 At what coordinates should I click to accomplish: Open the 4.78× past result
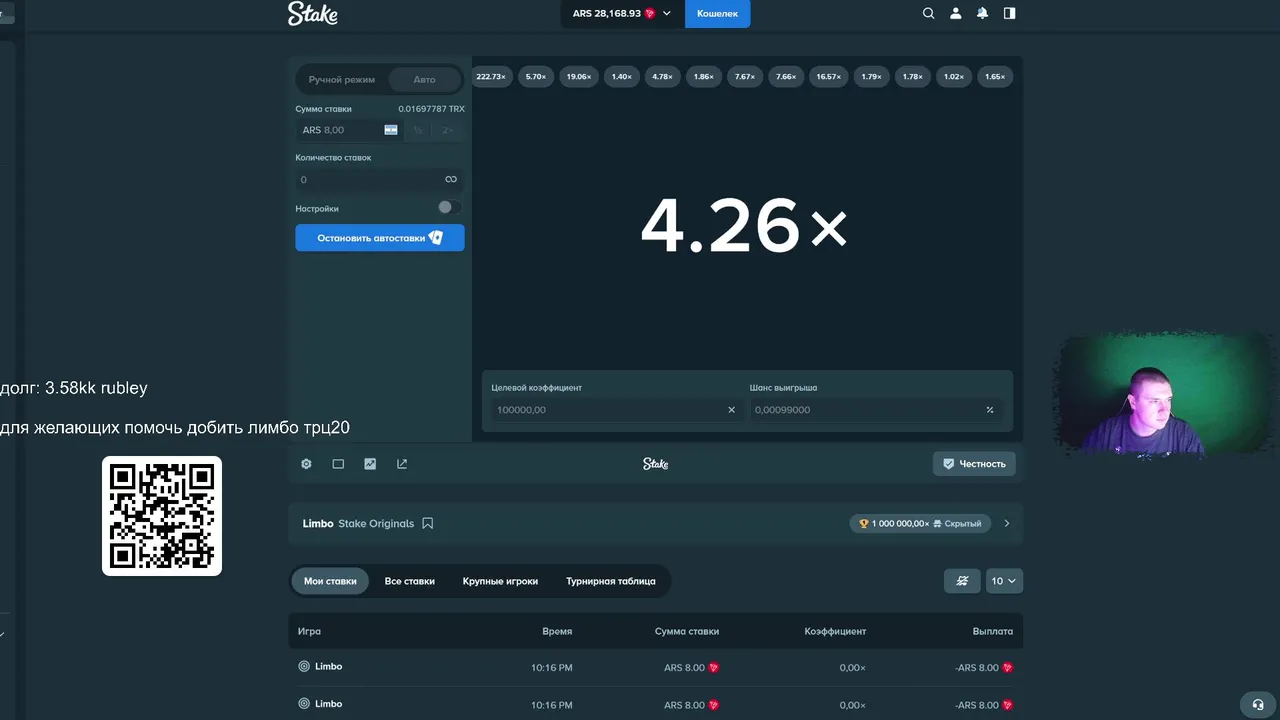tap(662, 77)
